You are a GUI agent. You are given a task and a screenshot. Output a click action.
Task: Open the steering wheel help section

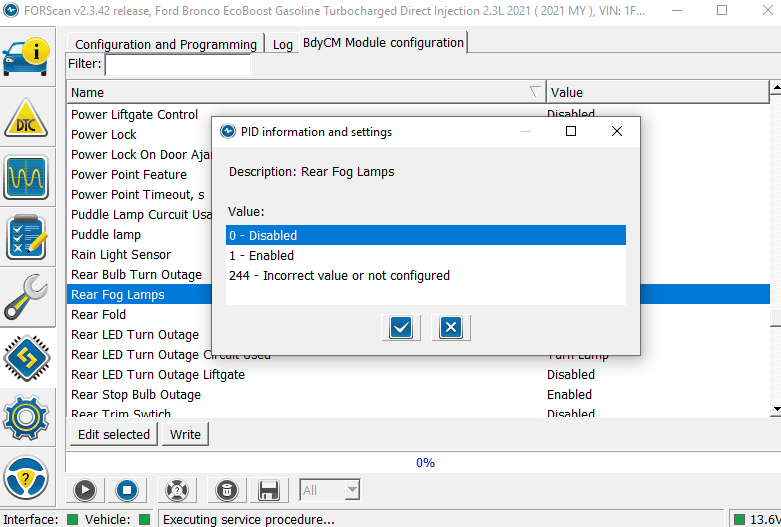tap(26, 477)
